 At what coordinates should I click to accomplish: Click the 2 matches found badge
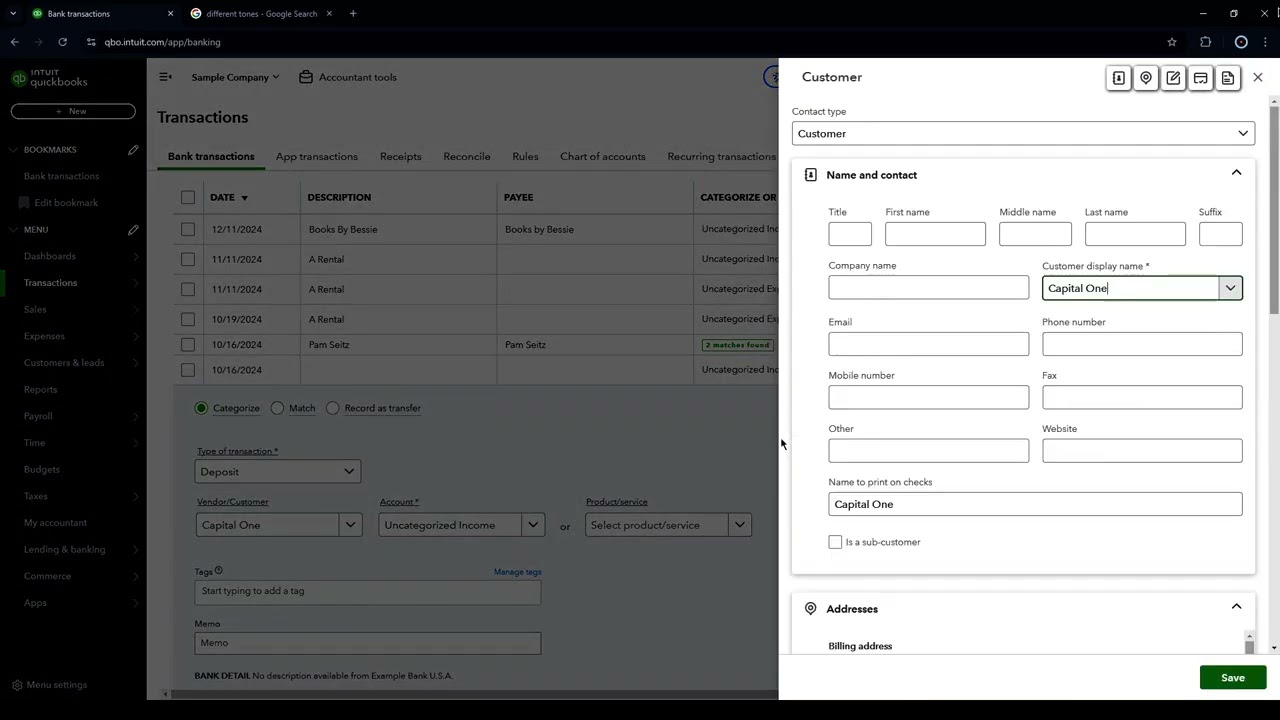click(x=738, y=345)
